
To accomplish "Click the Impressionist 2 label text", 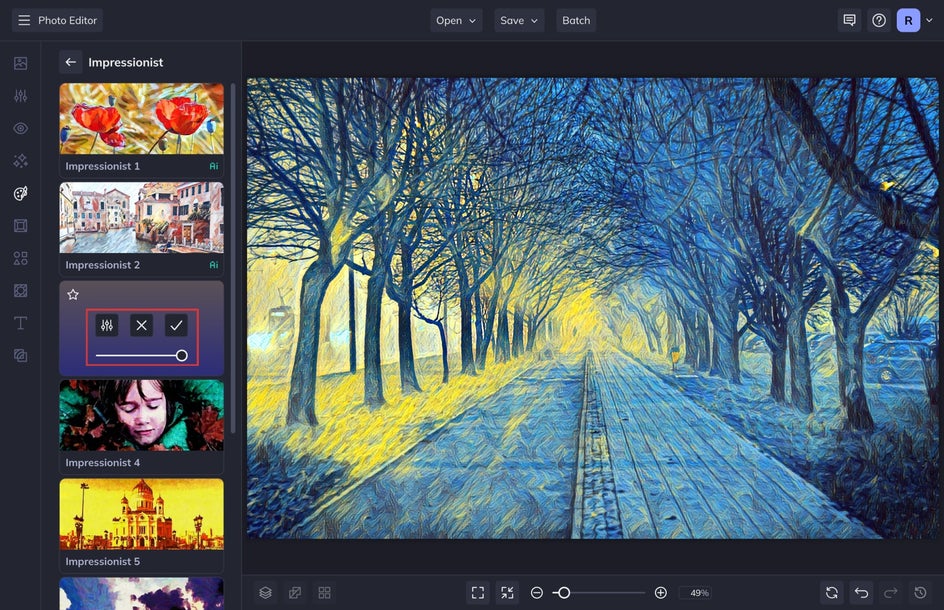I will (x=102, y=265).
